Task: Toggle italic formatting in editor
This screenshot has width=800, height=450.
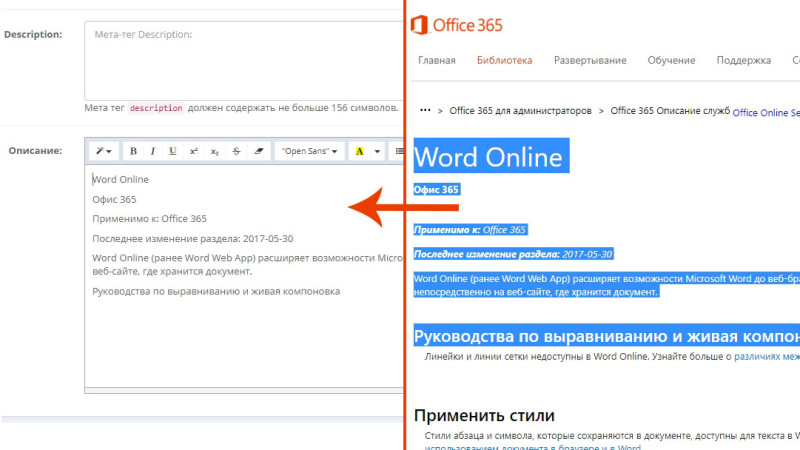Action: [x=153, y=151]
